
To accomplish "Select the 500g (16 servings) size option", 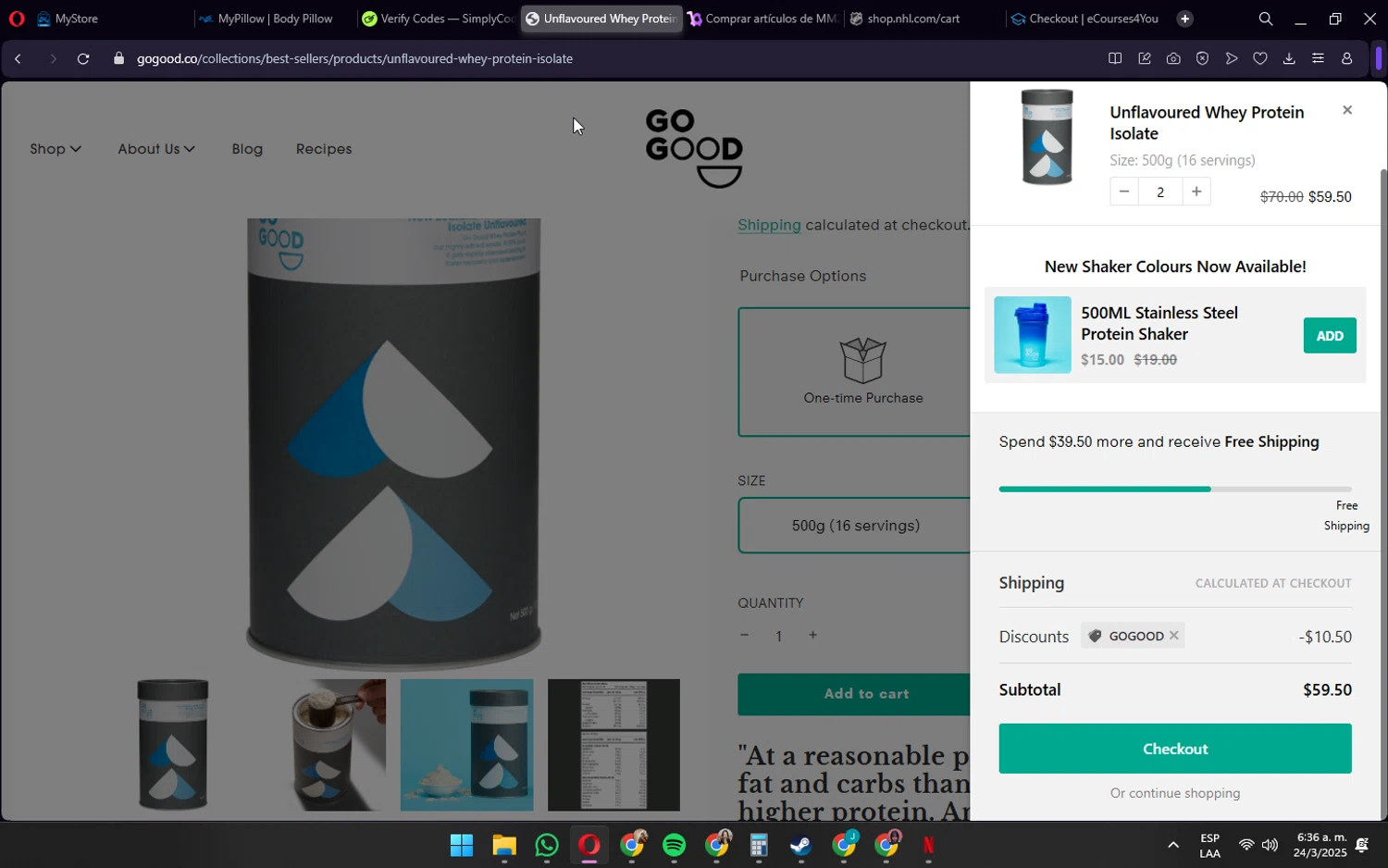I will coord(854,526).
